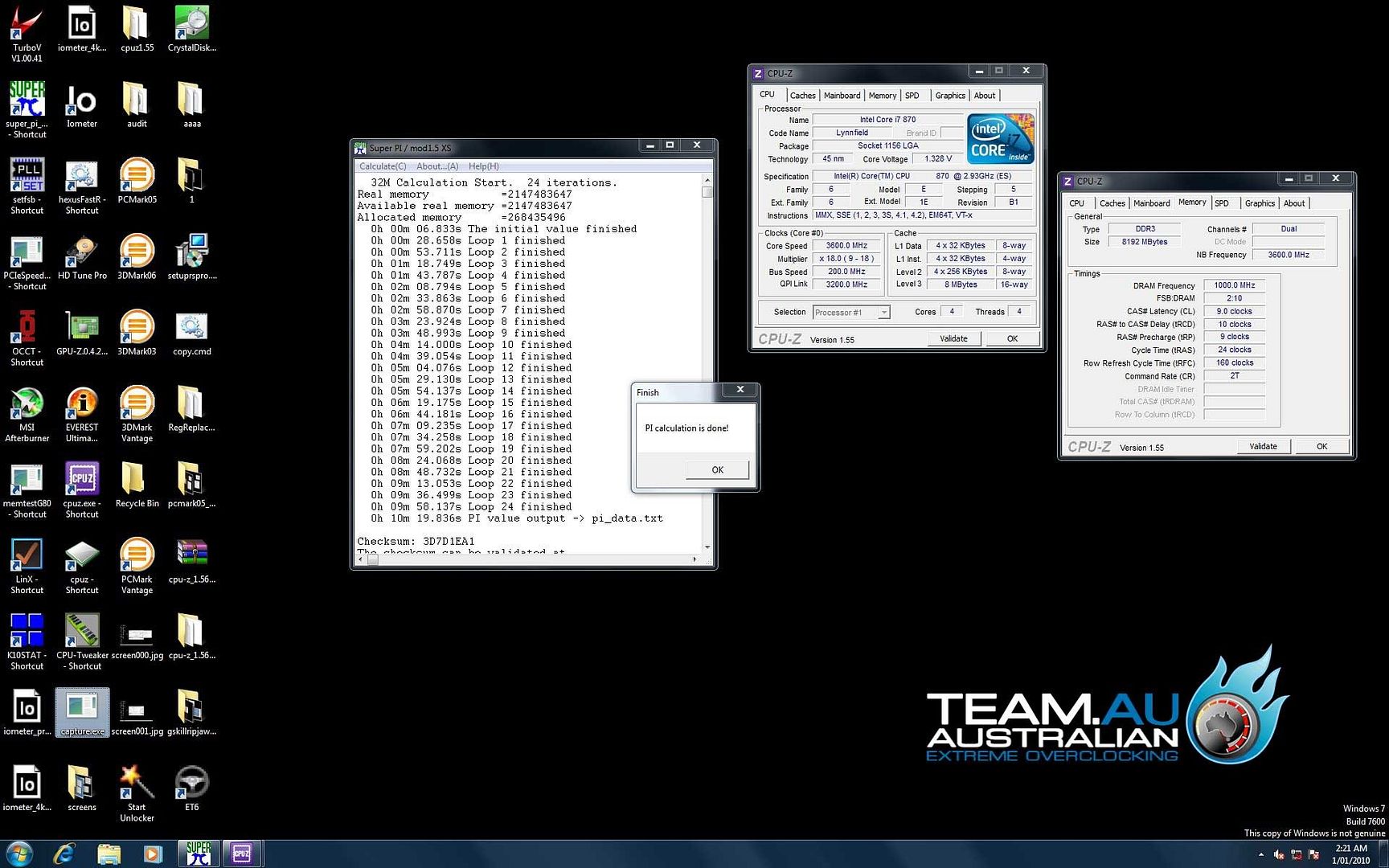The image size is (1389, 868).
Task: Click Core Voltage 1.328 V value
Action: [x=937, y=159]
